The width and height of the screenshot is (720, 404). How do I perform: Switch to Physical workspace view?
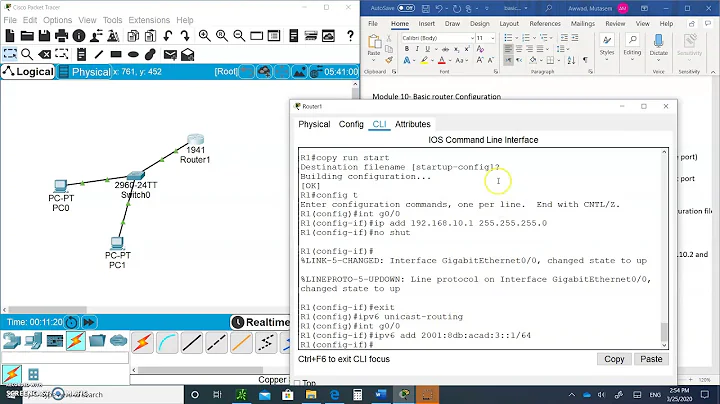(85, 72)
